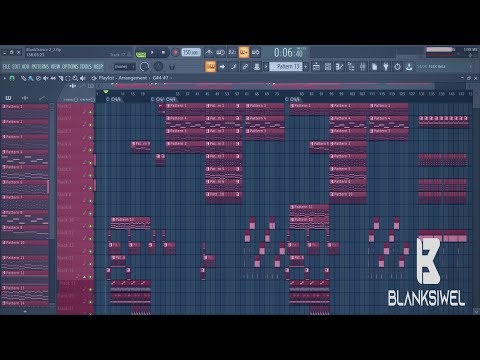This screenshot has height=360, width=480.
Task: Select the Zoom magnifier tool
Action: tap(75, 78)
